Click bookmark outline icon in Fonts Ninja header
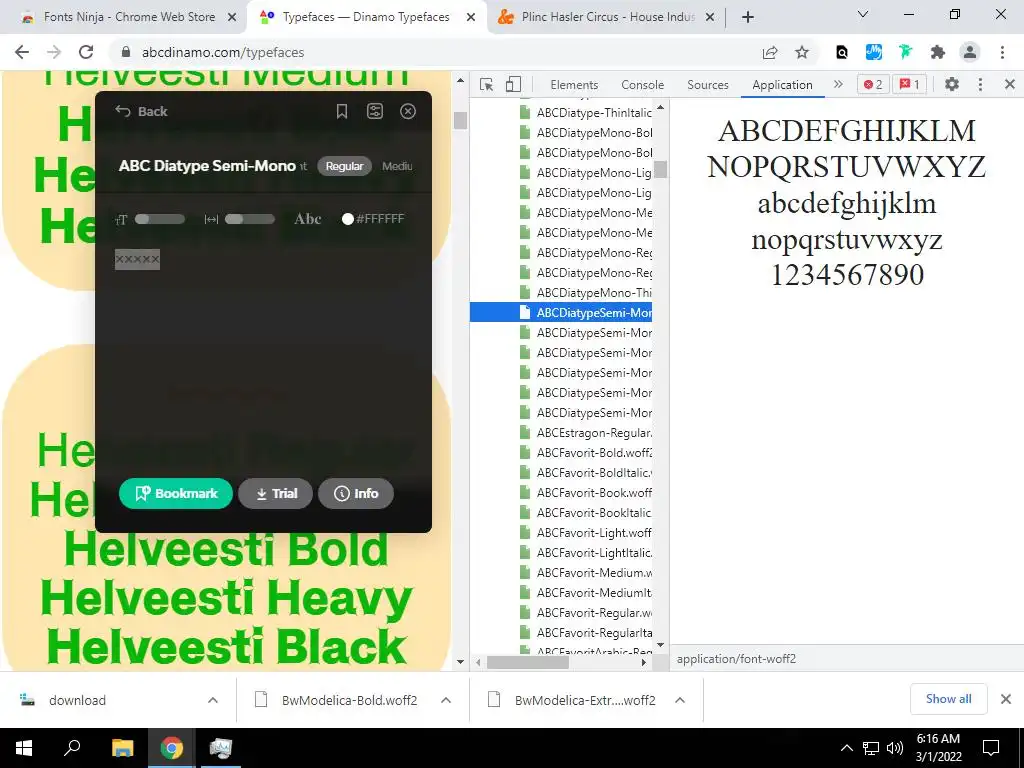 (342, 112)
